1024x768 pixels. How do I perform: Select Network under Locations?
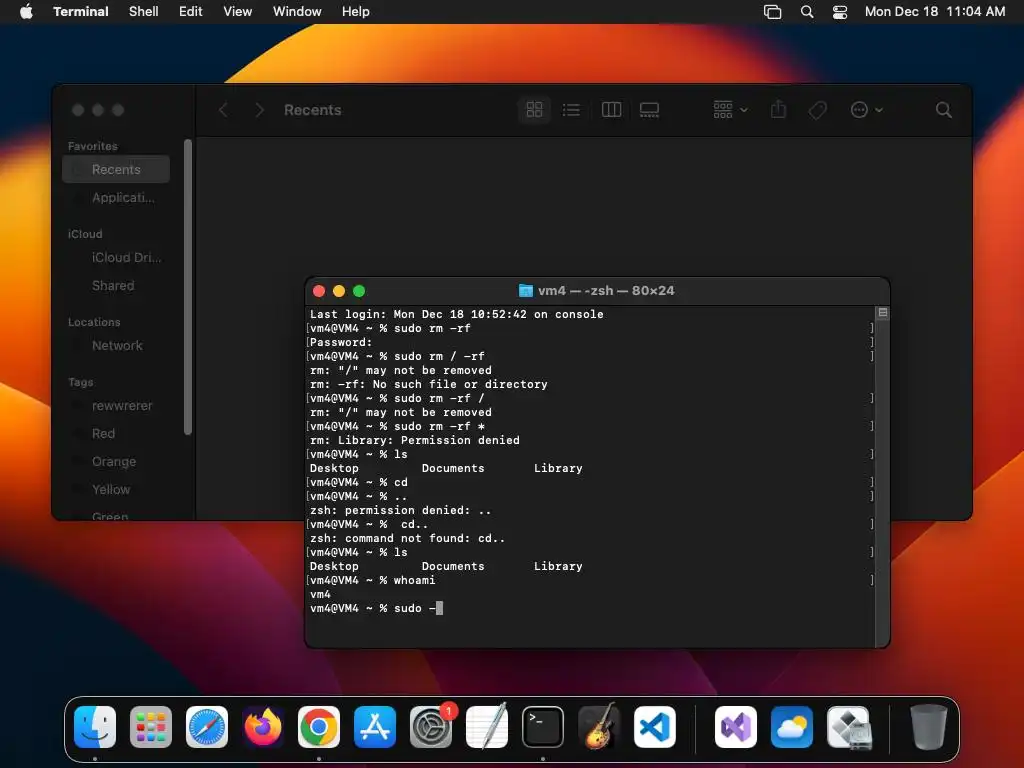[x=116, y=345]
